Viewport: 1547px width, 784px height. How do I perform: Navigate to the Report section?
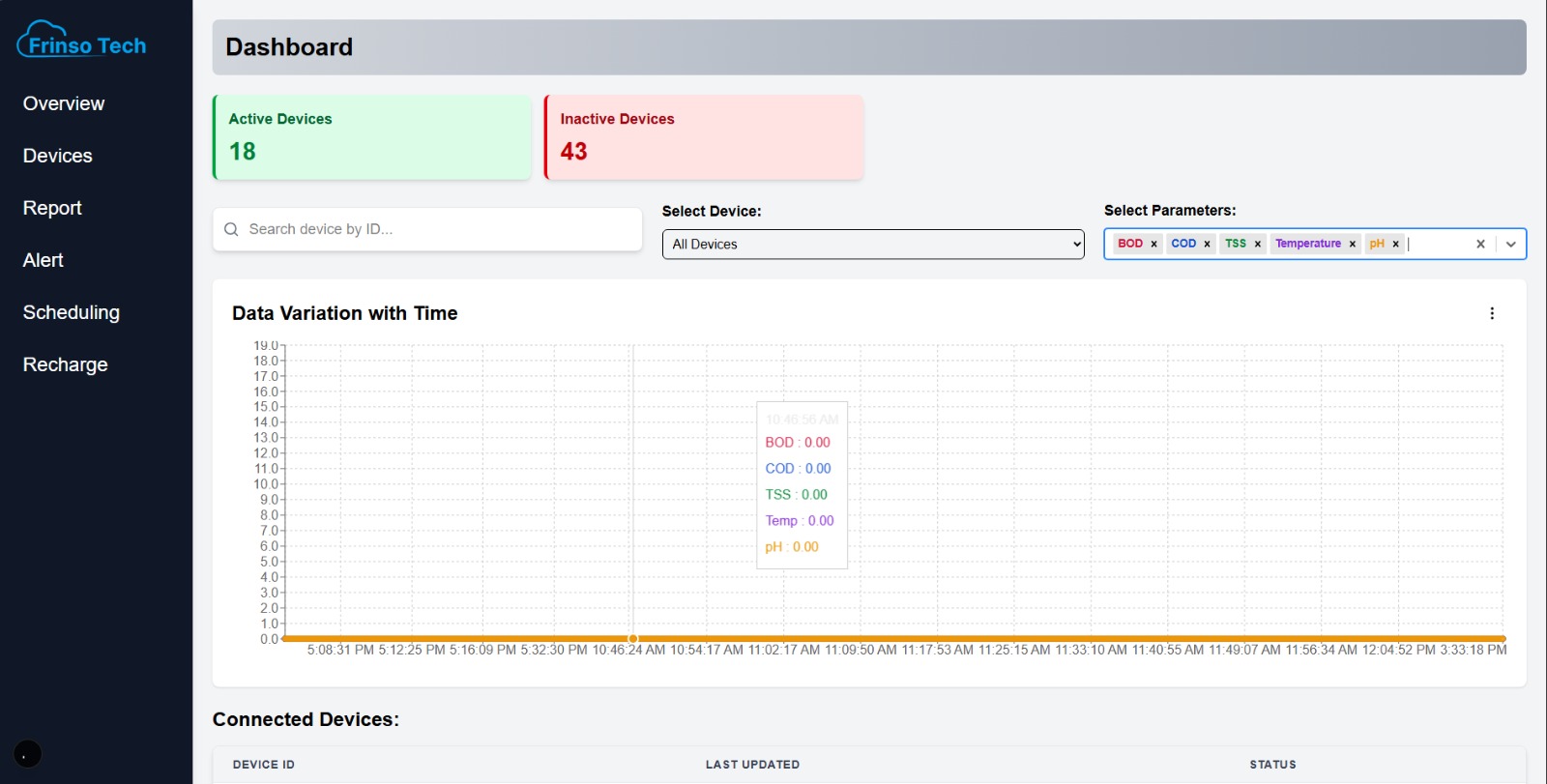tap(52, 208)
